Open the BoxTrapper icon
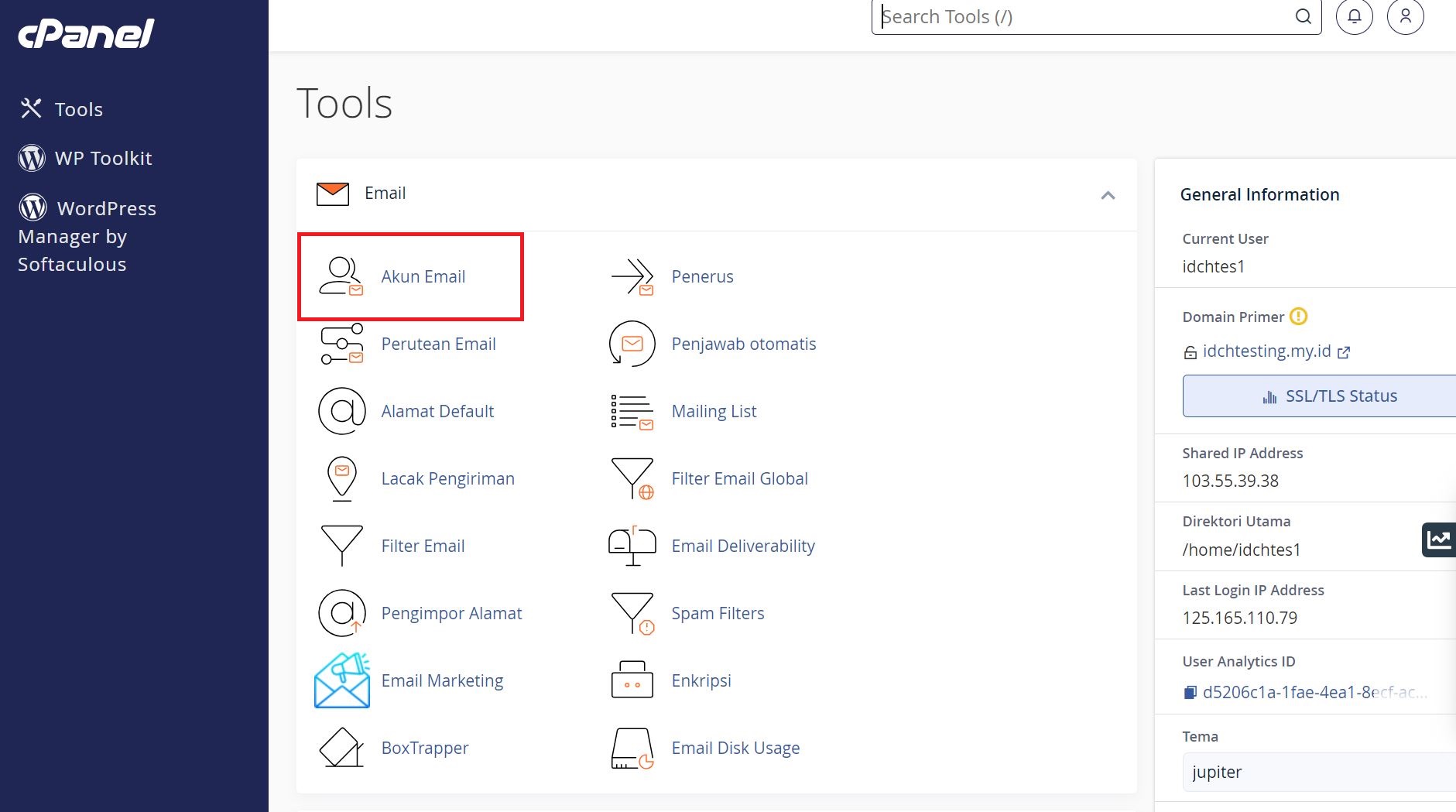Viewport: 1456px width, 812px height. [x=341, y=748]
